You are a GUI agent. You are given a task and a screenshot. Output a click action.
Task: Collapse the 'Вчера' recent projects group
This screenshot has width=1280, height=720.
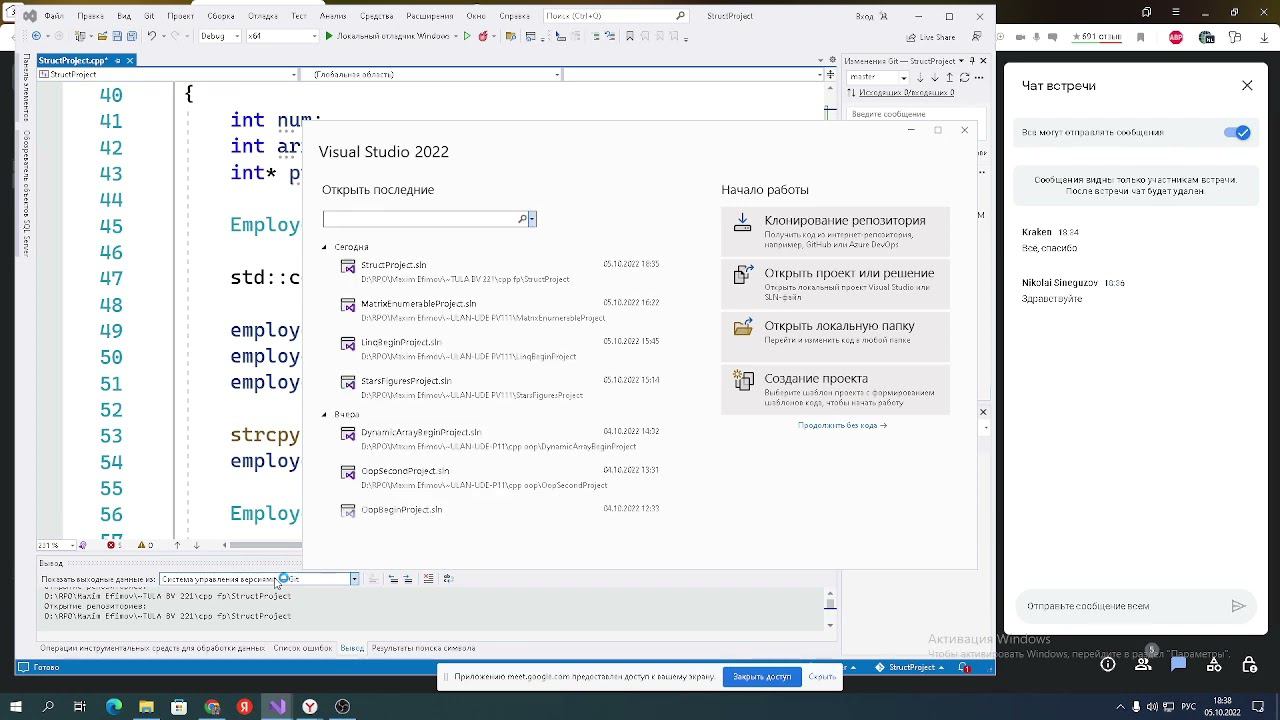(324, 414)
